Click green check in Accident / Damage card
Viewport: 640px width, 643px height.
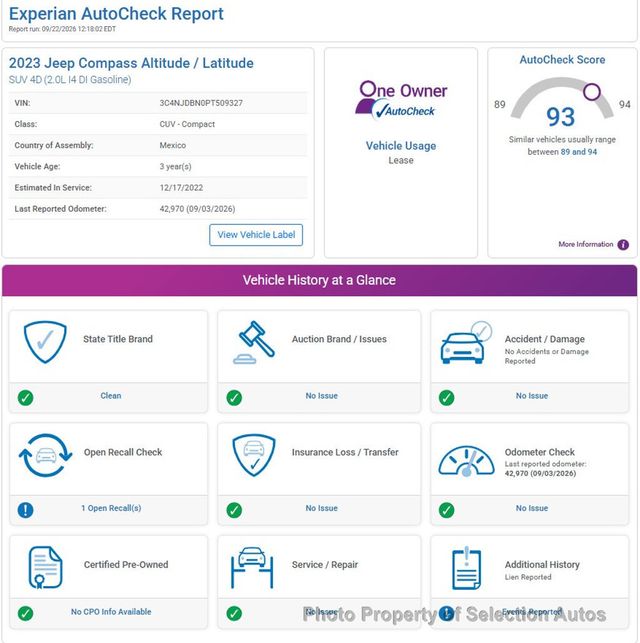tap(446, 398)
